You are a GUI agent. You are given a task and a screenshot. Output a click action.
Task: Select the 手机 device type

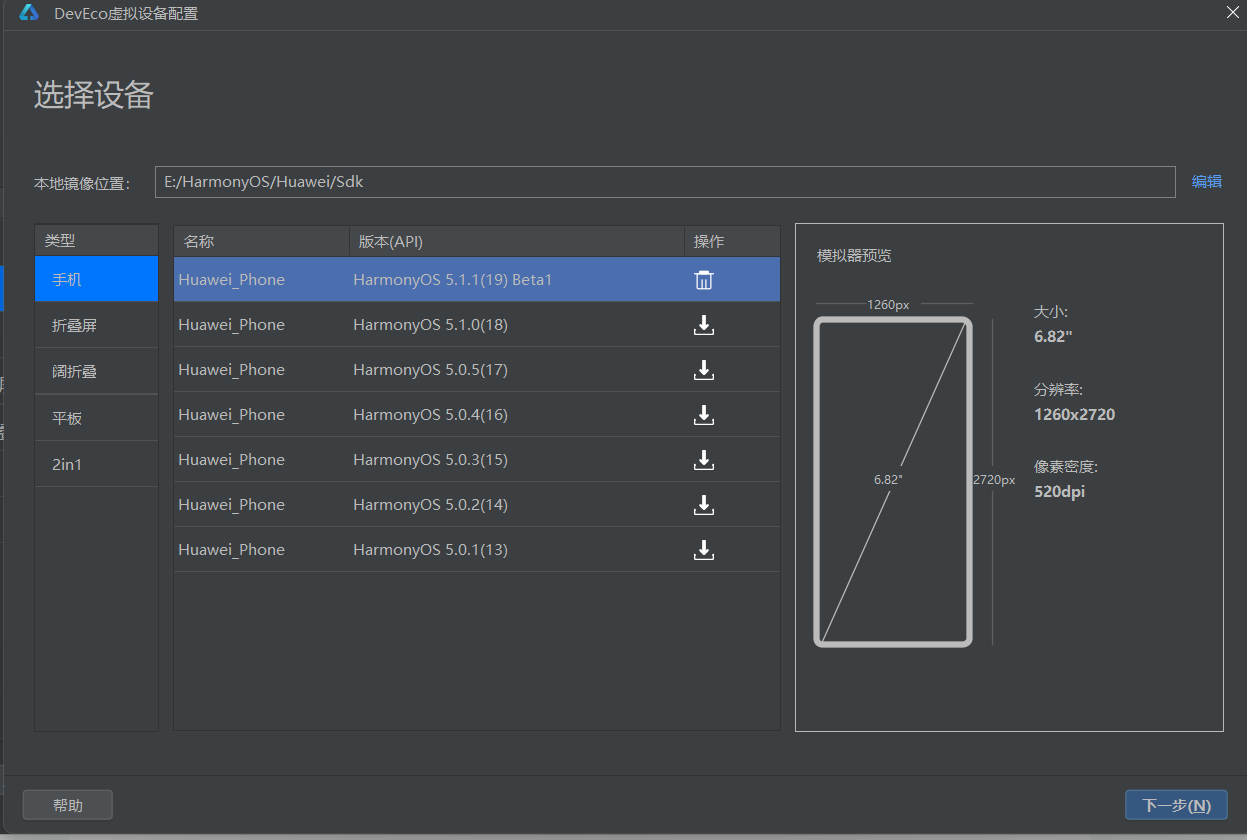(96, 279)
